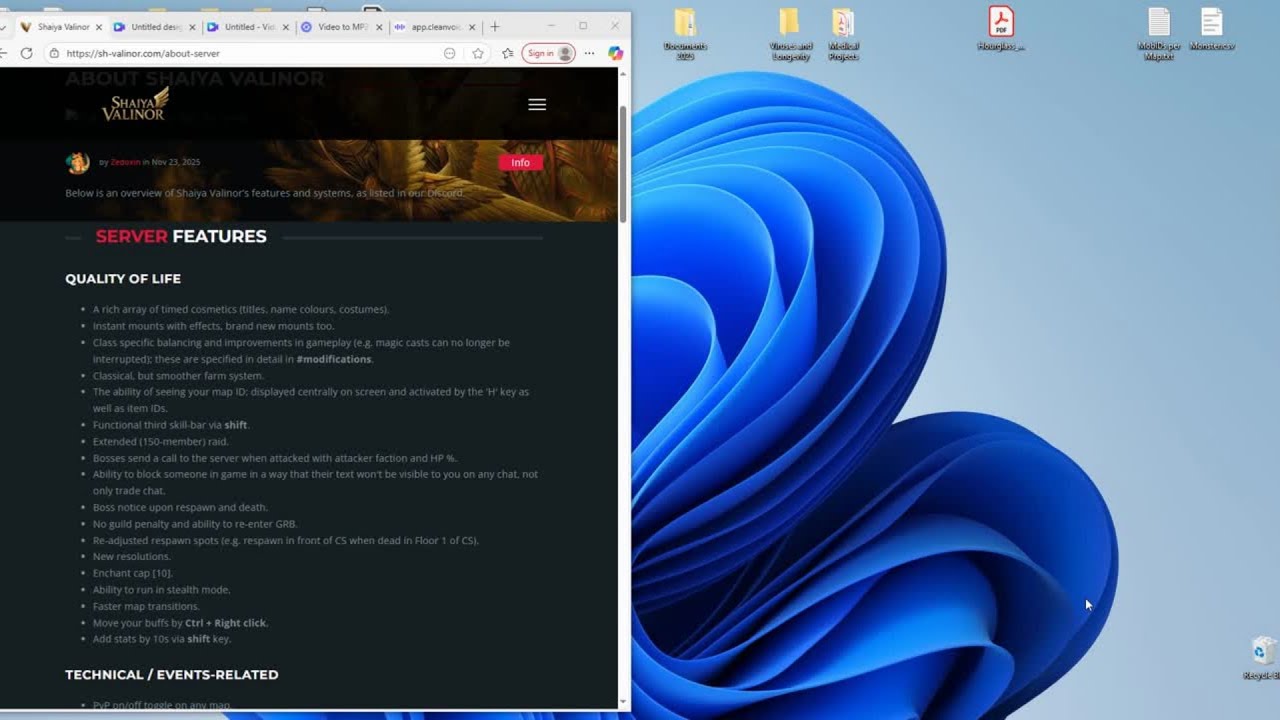This screenshot has height=720, width=1280.
Task: Select the Medical Projects desktop folder
Action: (x=843, y=35)
